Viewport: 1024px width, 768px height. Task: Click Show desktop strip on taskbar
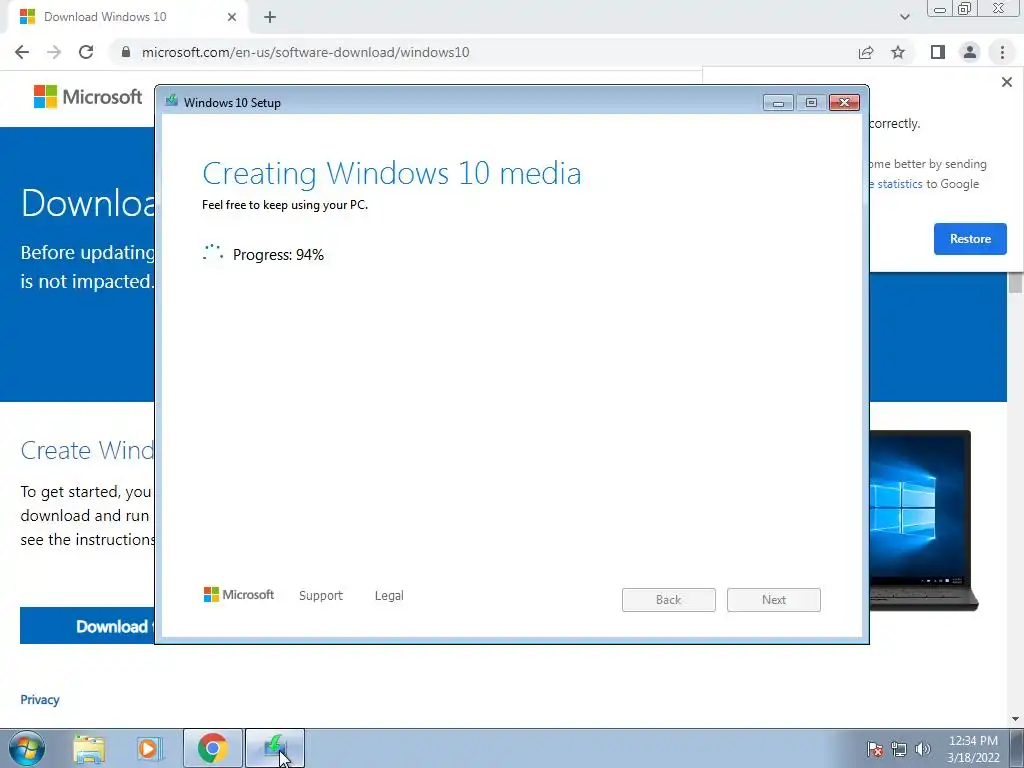tap(1017, 748)
